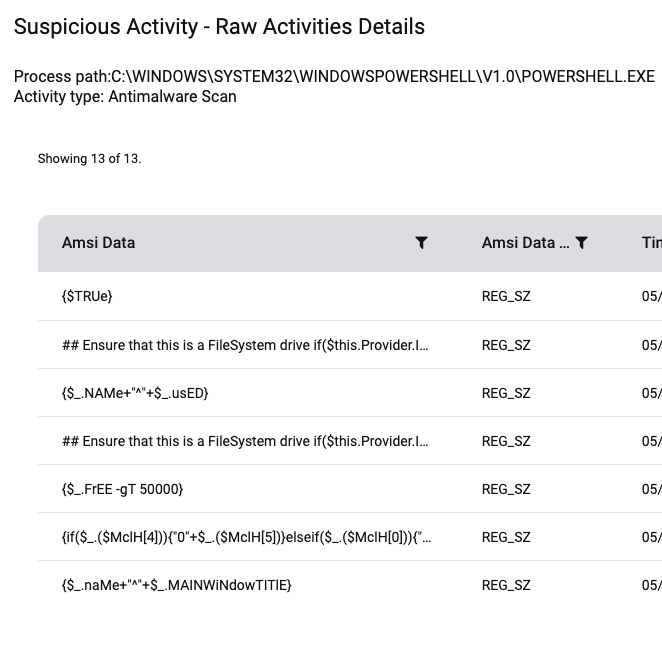Open the {if($_.($MclH[4])) script entry
The height and width of the screenshot is (653, 662).
click(246, 537)
